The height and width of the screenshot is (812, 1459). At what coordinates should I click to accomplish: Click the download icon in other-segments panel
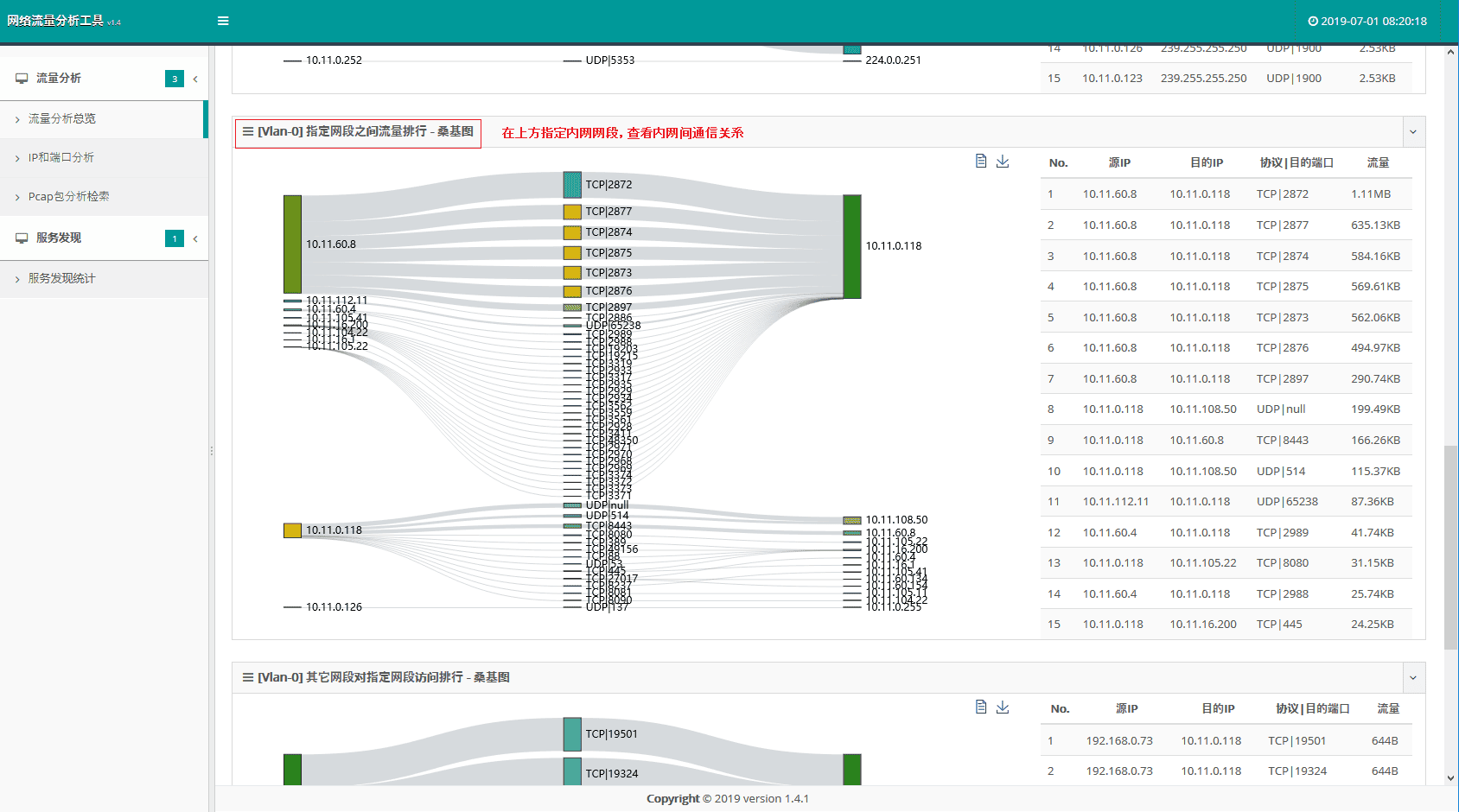click(1003, 707)
